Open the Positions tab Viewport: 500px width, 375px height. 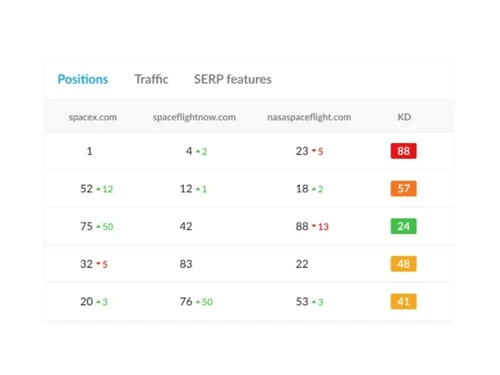[x=83, y=79]
